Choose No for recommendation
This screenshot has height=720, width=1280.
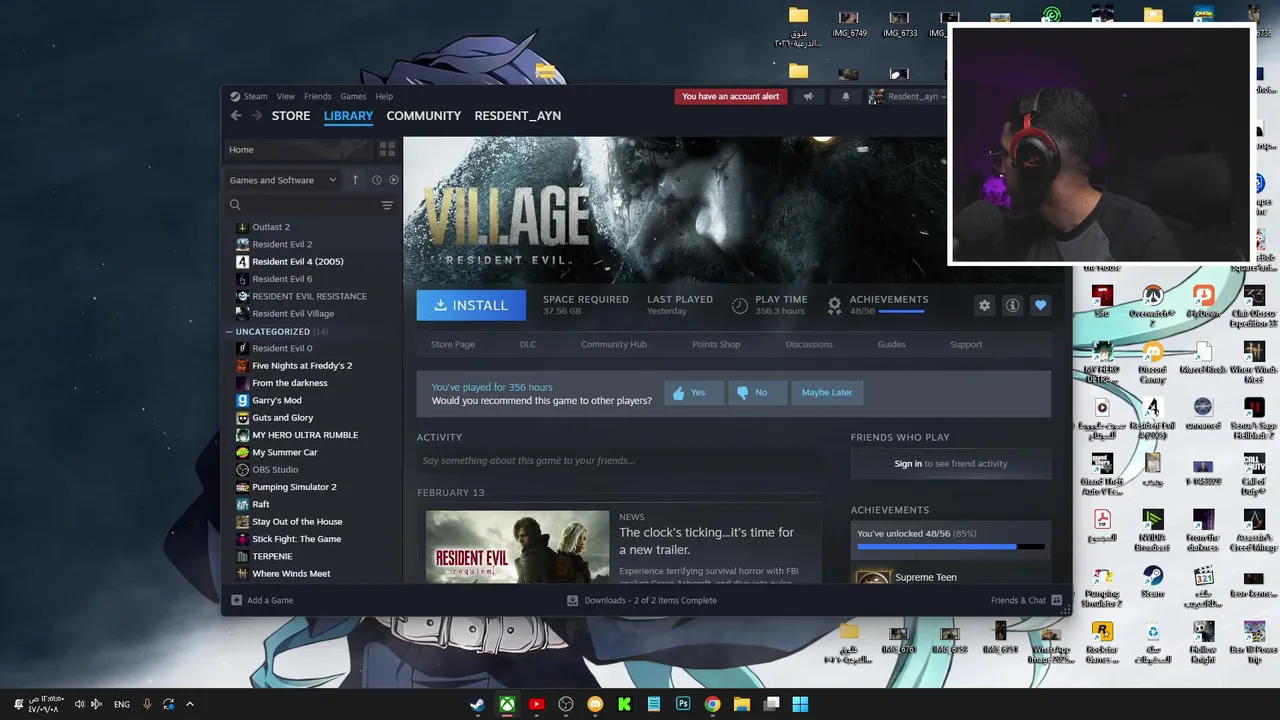point(757,392)
